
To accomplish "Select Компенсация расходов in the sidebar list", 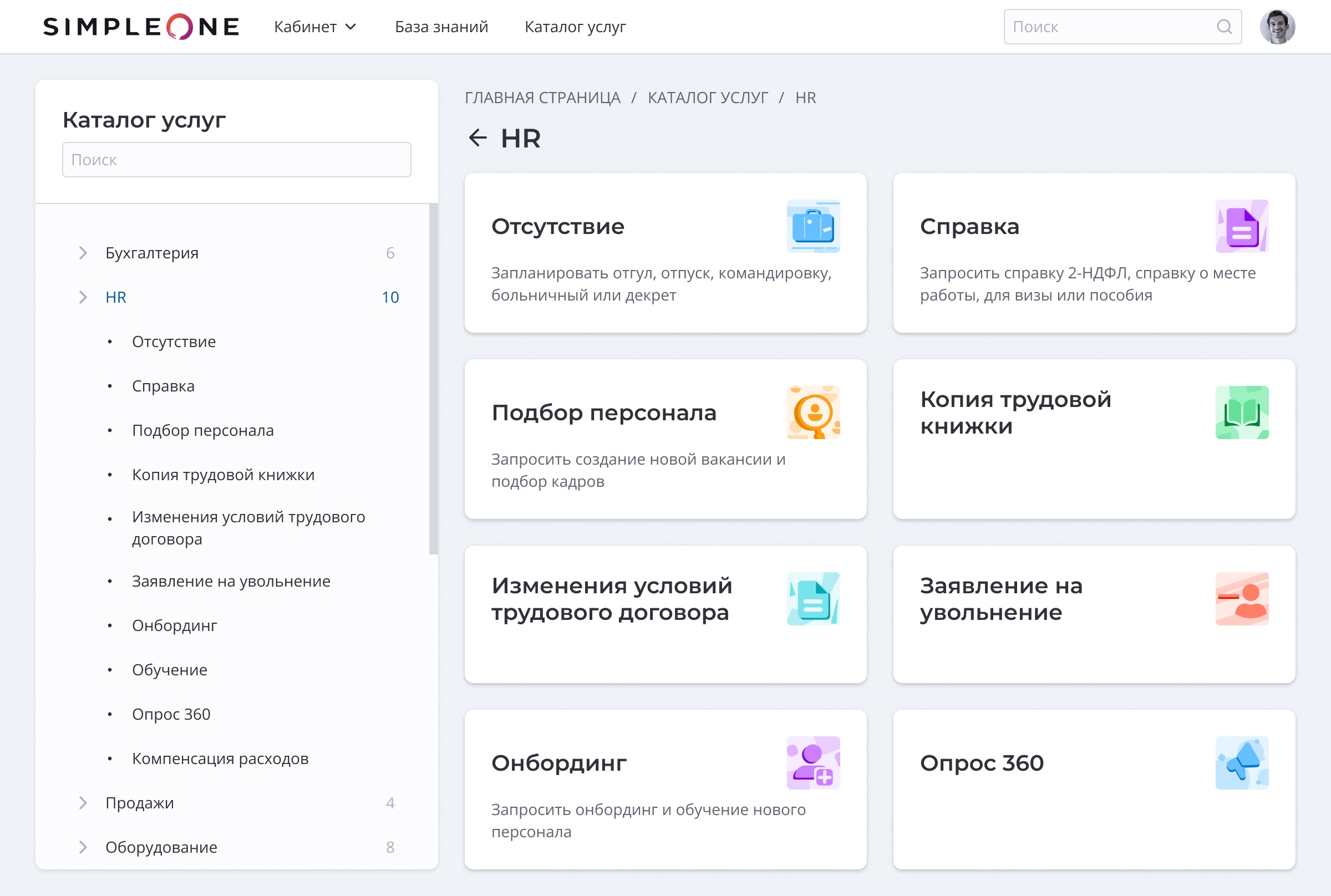I will point(220,758).
